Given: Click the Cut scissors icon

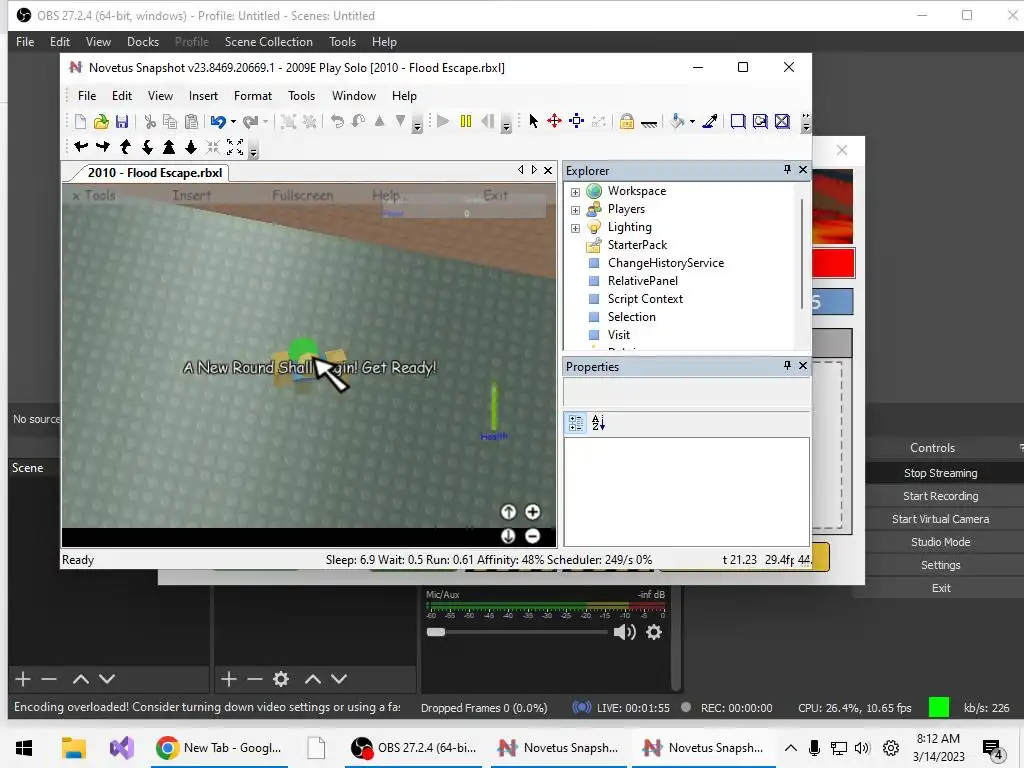Looking at the screenshot, I should (150, 121).
